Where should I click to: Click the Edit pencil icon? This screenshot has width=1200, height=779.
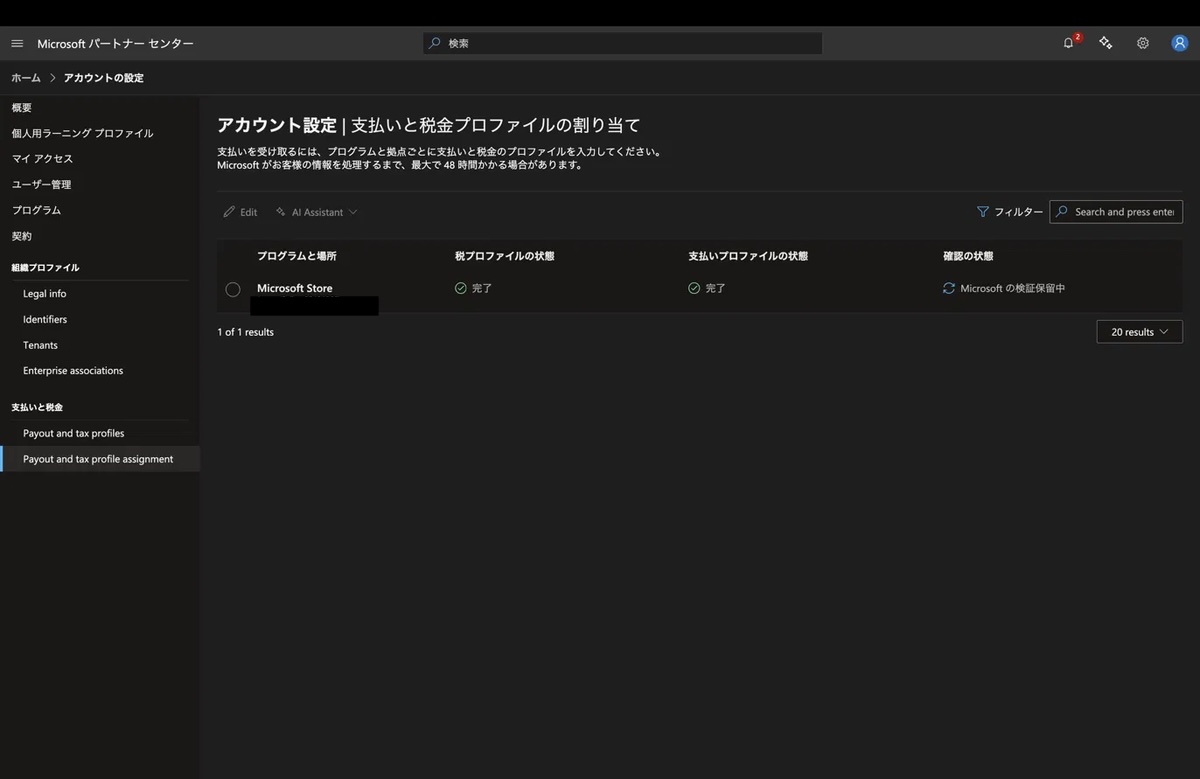(229, 212)
